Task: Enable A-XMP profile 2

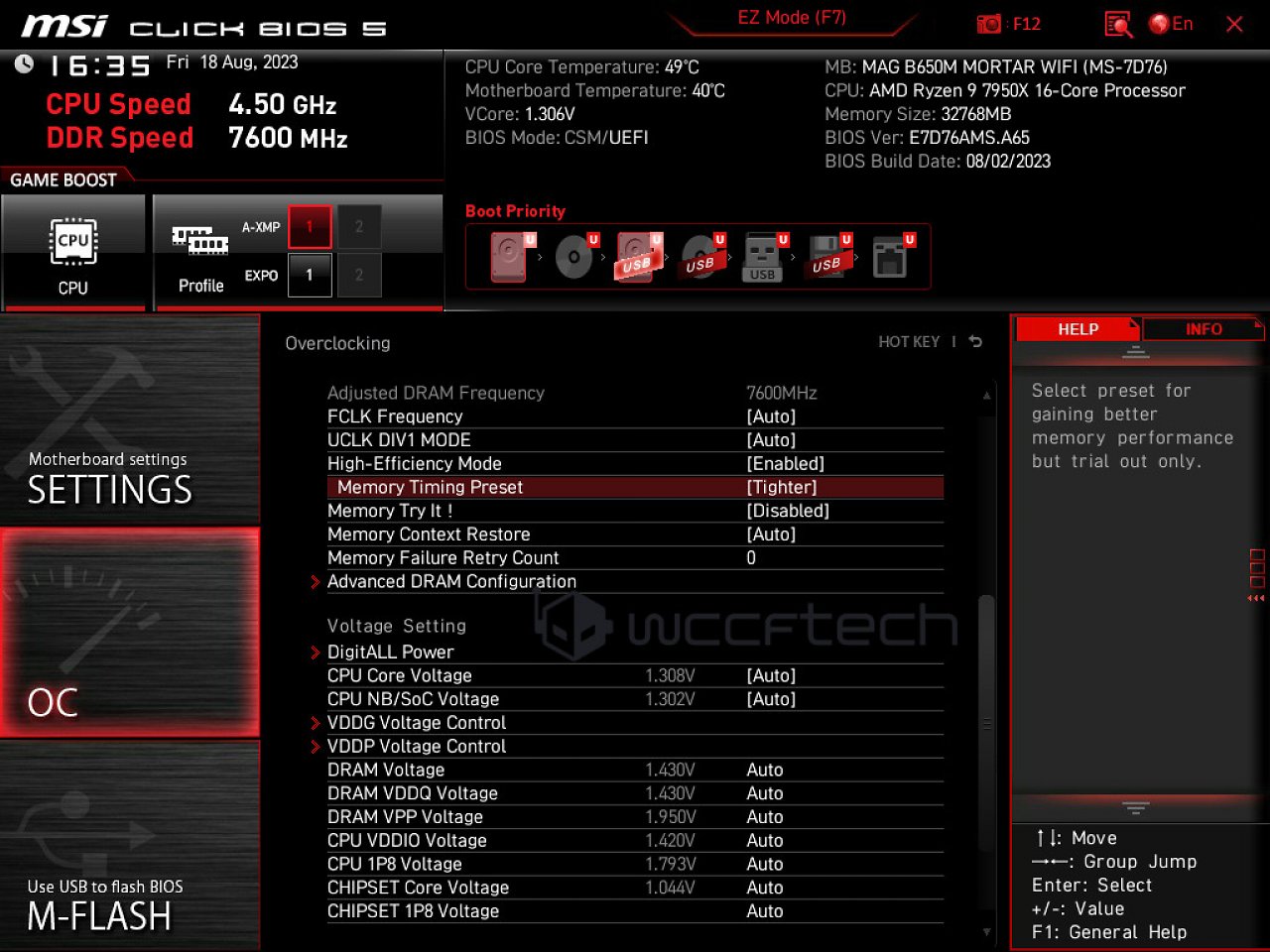Action: 359,227
